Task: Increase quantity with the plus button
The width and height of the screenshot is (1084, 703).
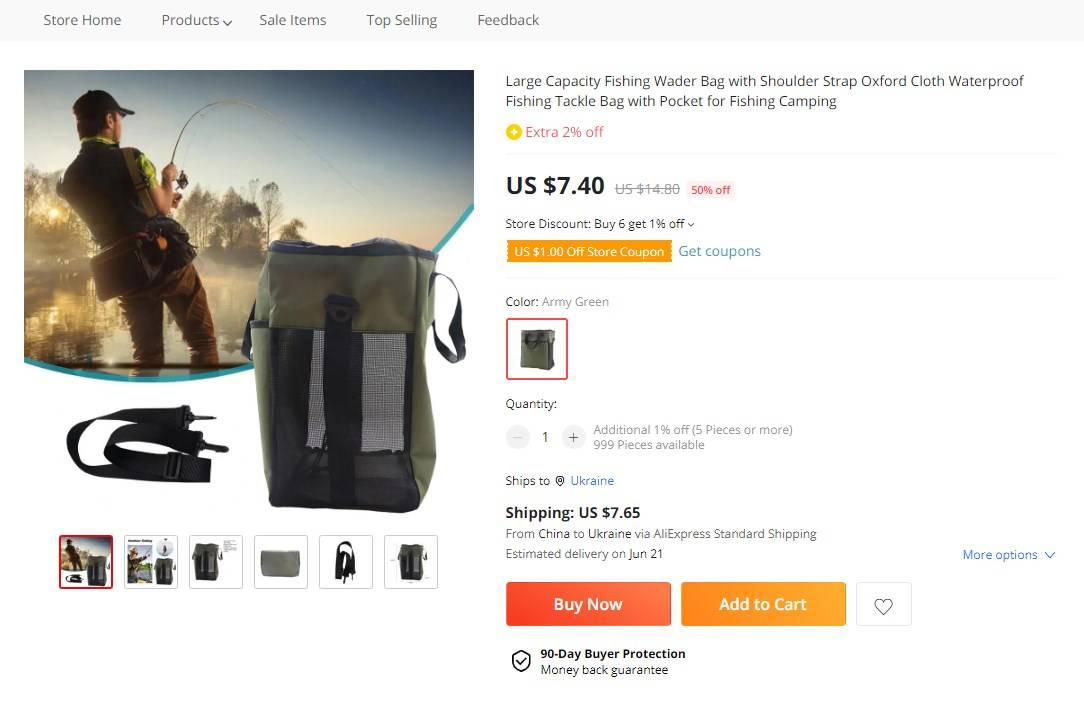Action: tap(573, 437)
